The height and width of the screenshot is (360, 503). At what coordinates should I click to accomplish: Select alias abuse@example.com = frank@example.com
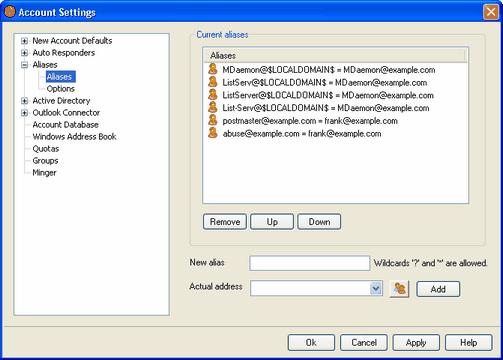(302, 133)
